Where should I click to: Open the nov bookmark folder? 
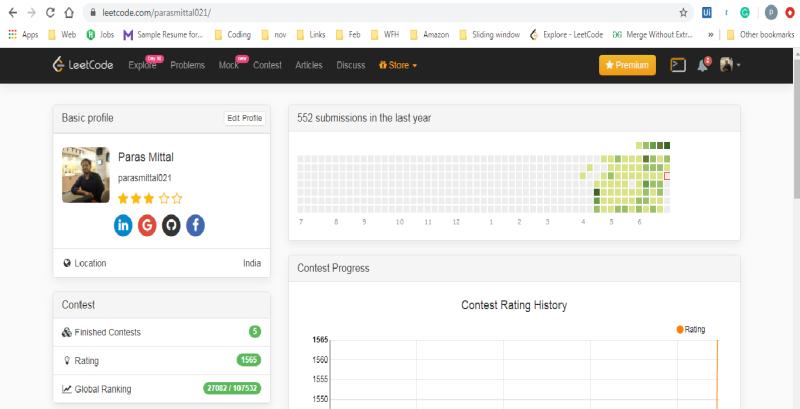(273, 35)
